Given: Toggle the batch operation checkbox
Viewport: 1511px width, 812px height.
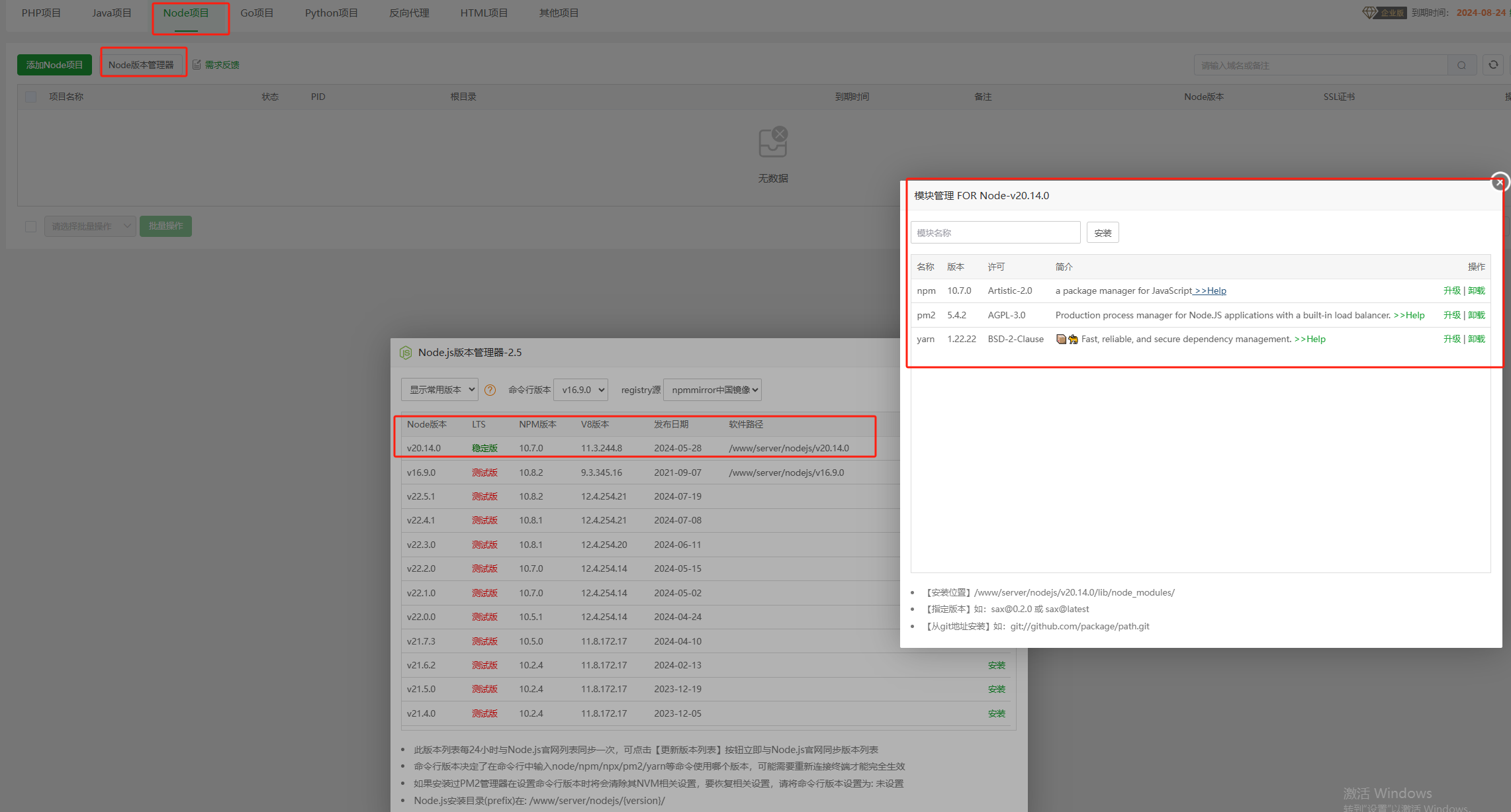Looking at the screenshot, I should pyautogui.click(x=30, y=226).
